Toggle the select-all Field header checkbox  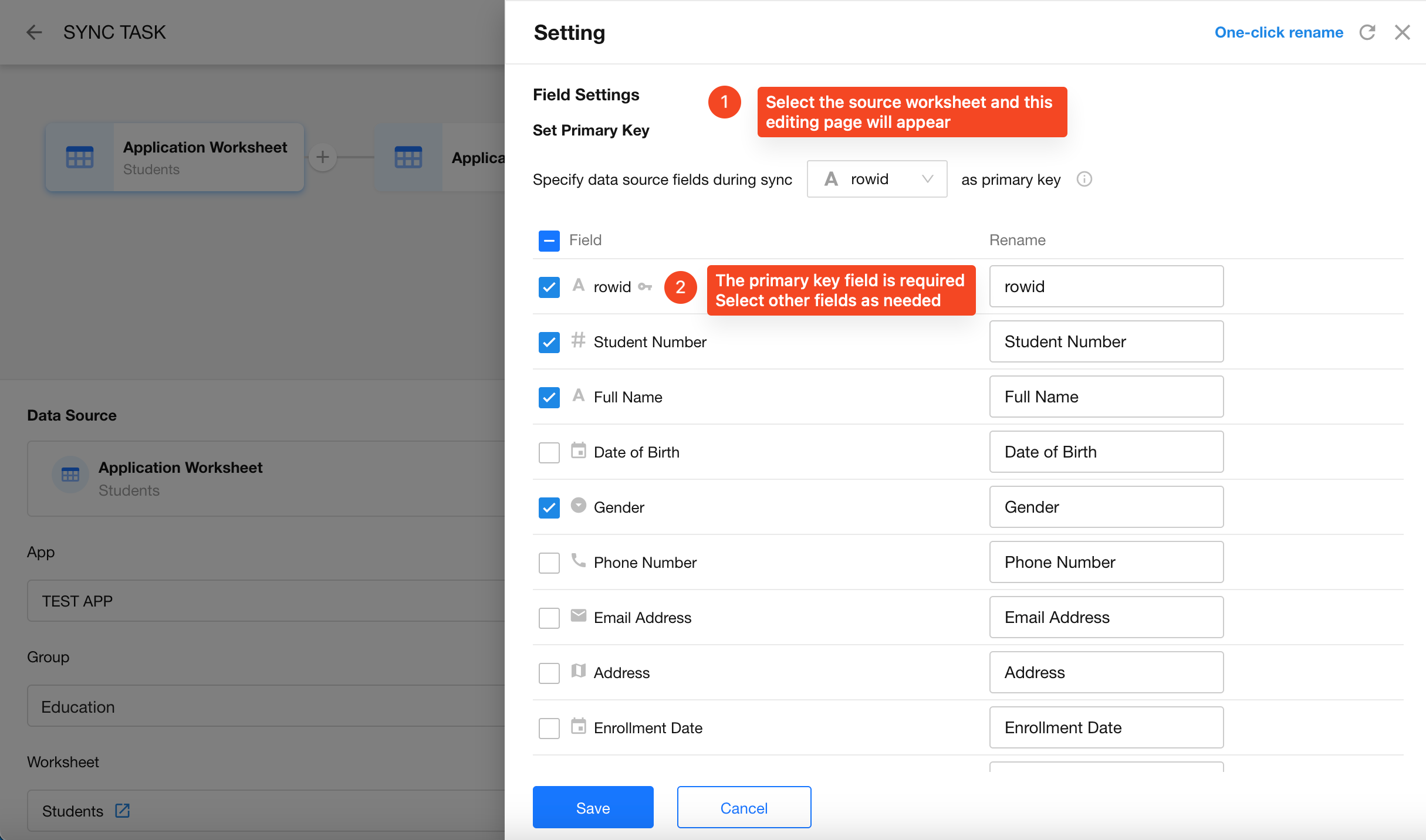pyautogui.click(x=549, y=241)
